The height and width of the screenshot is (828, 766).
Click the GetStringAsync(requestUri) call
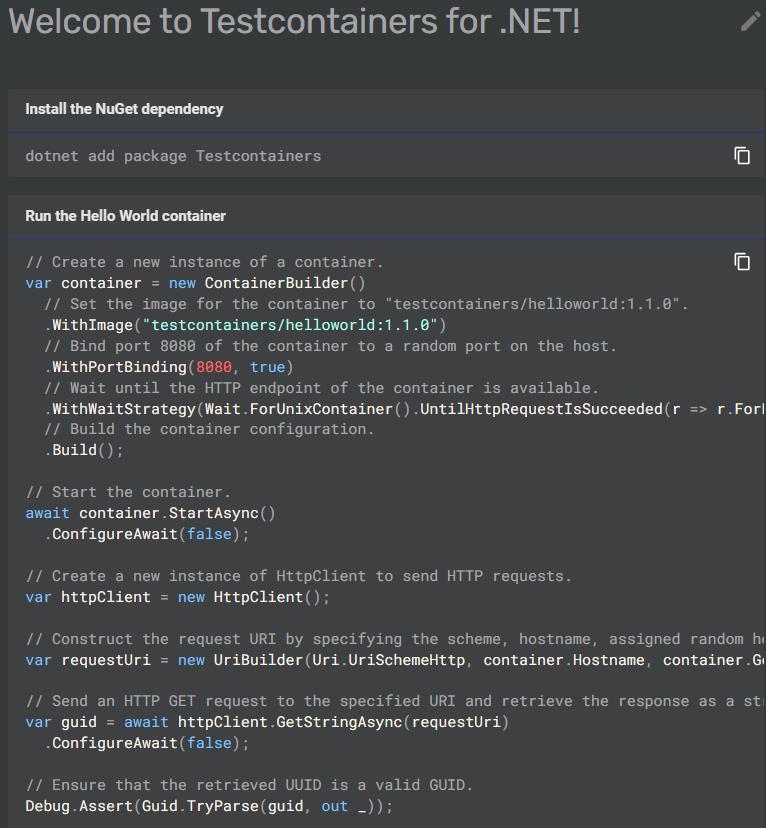pyautogui.click(x=342, y=722)
